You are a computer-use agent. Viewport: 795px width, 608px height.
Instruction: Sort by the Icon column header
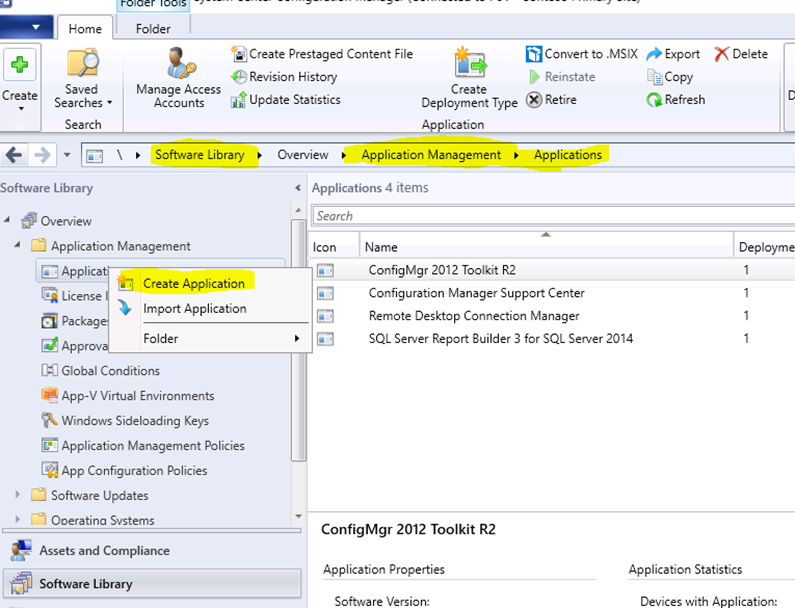(334, 247)
